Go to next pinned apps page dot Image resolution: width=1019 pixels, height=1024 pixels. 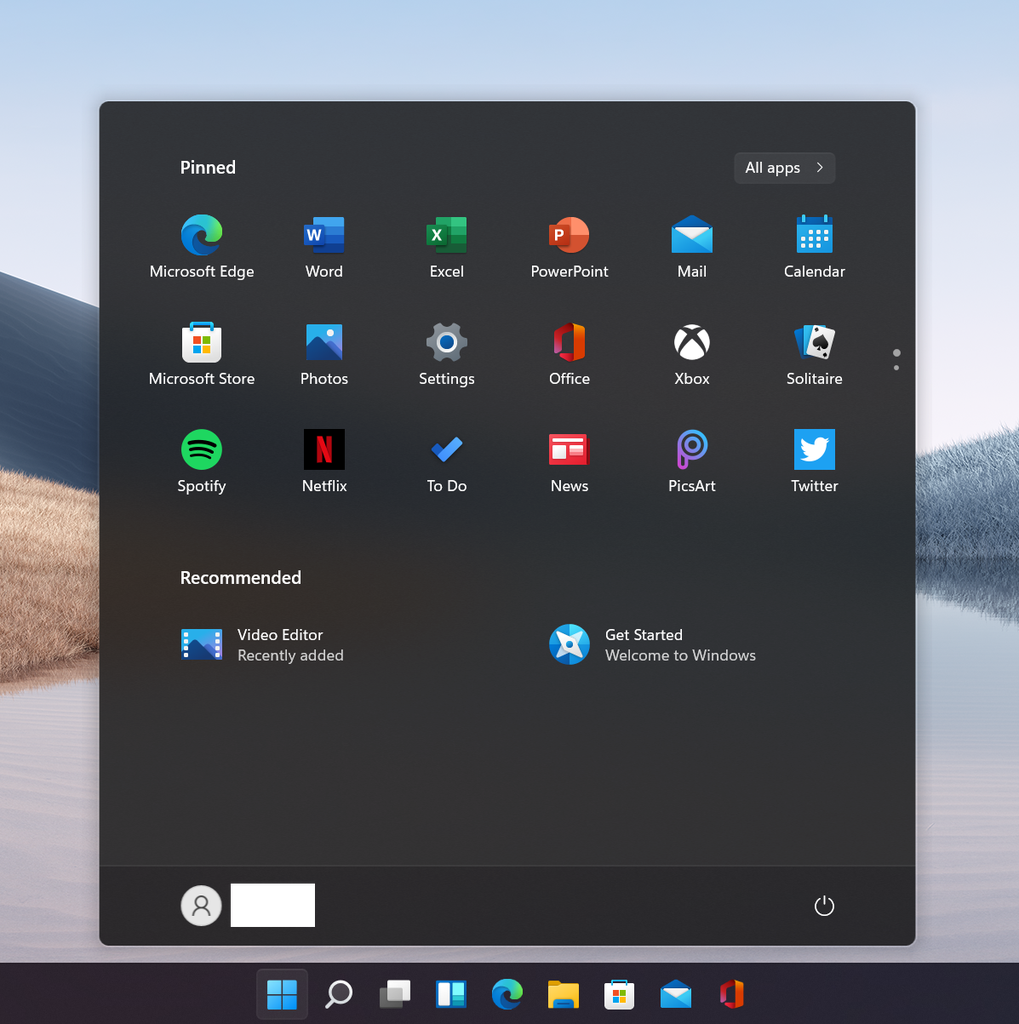pos(896,368)
